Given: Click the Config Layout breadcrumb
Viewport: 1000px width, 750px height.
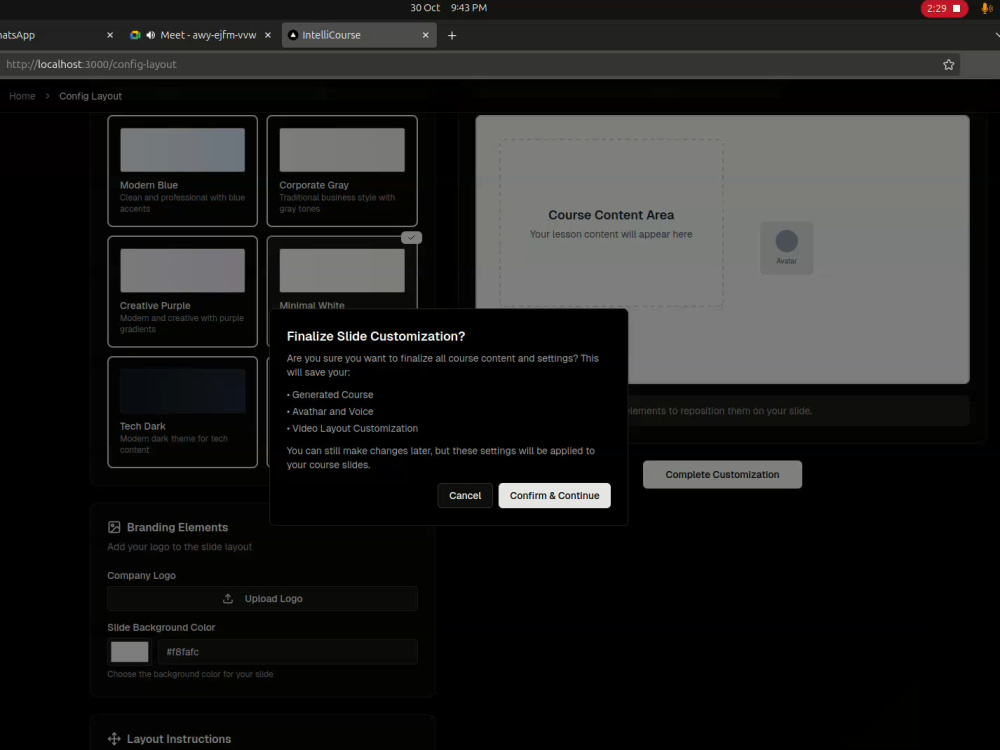Looking at the screenshot, I should [91, 96].
